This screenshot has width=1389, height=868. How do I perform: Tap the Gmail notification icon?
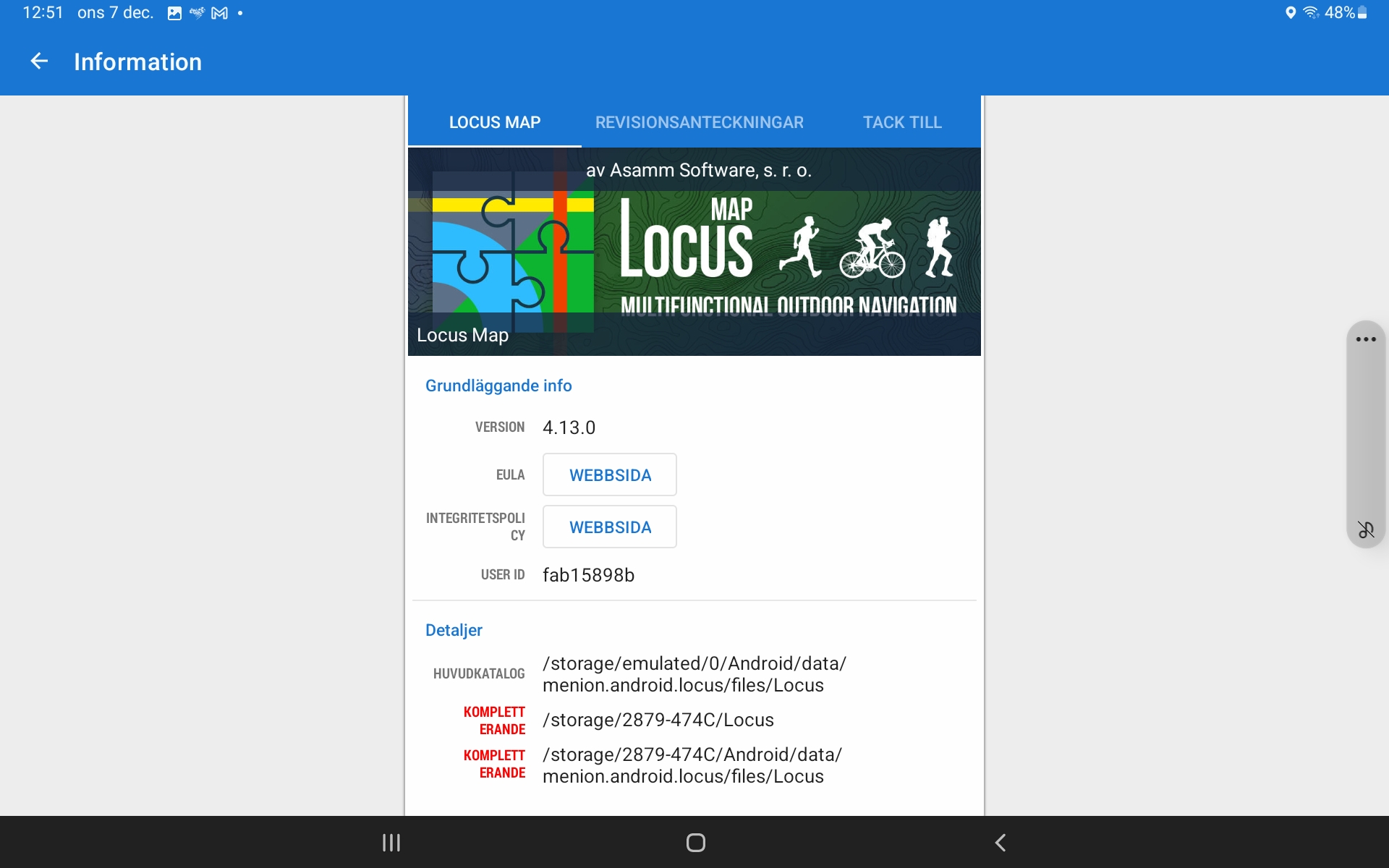(x=219, y=13)
